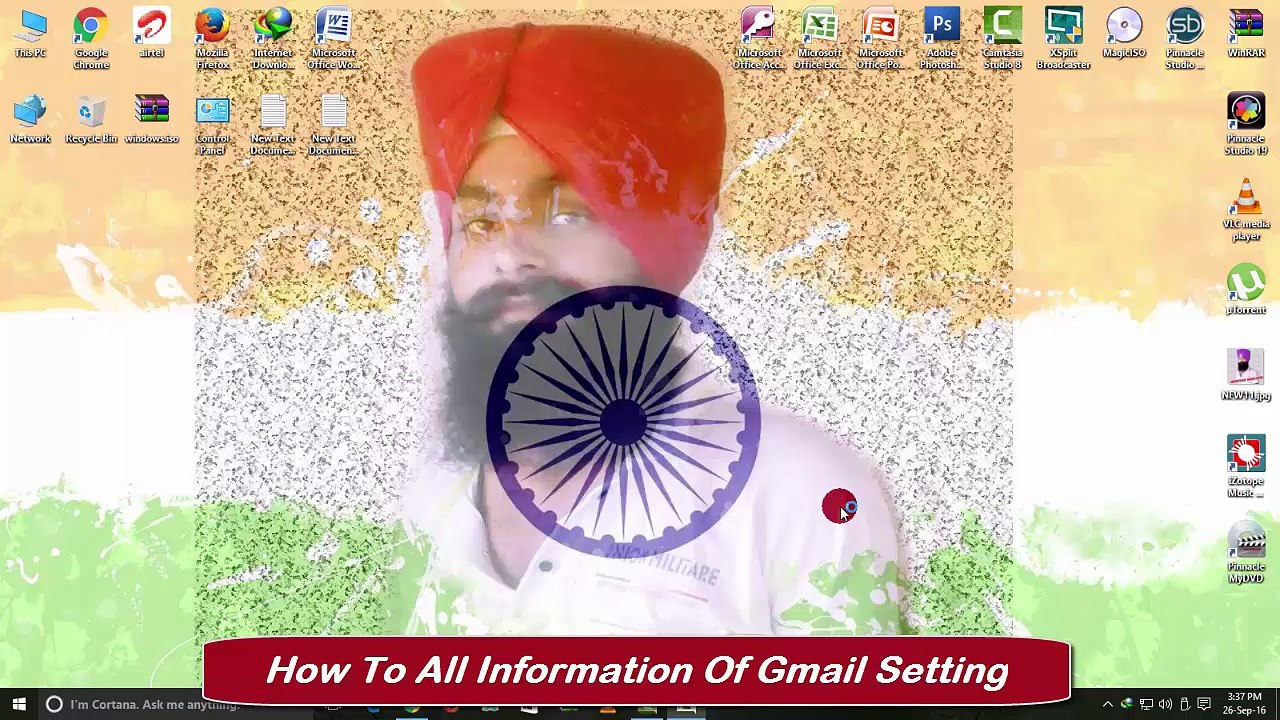Viewport: 1280px width, 720px height.
Task: Open the Action Center notifications
Action: coord(1204,704)
